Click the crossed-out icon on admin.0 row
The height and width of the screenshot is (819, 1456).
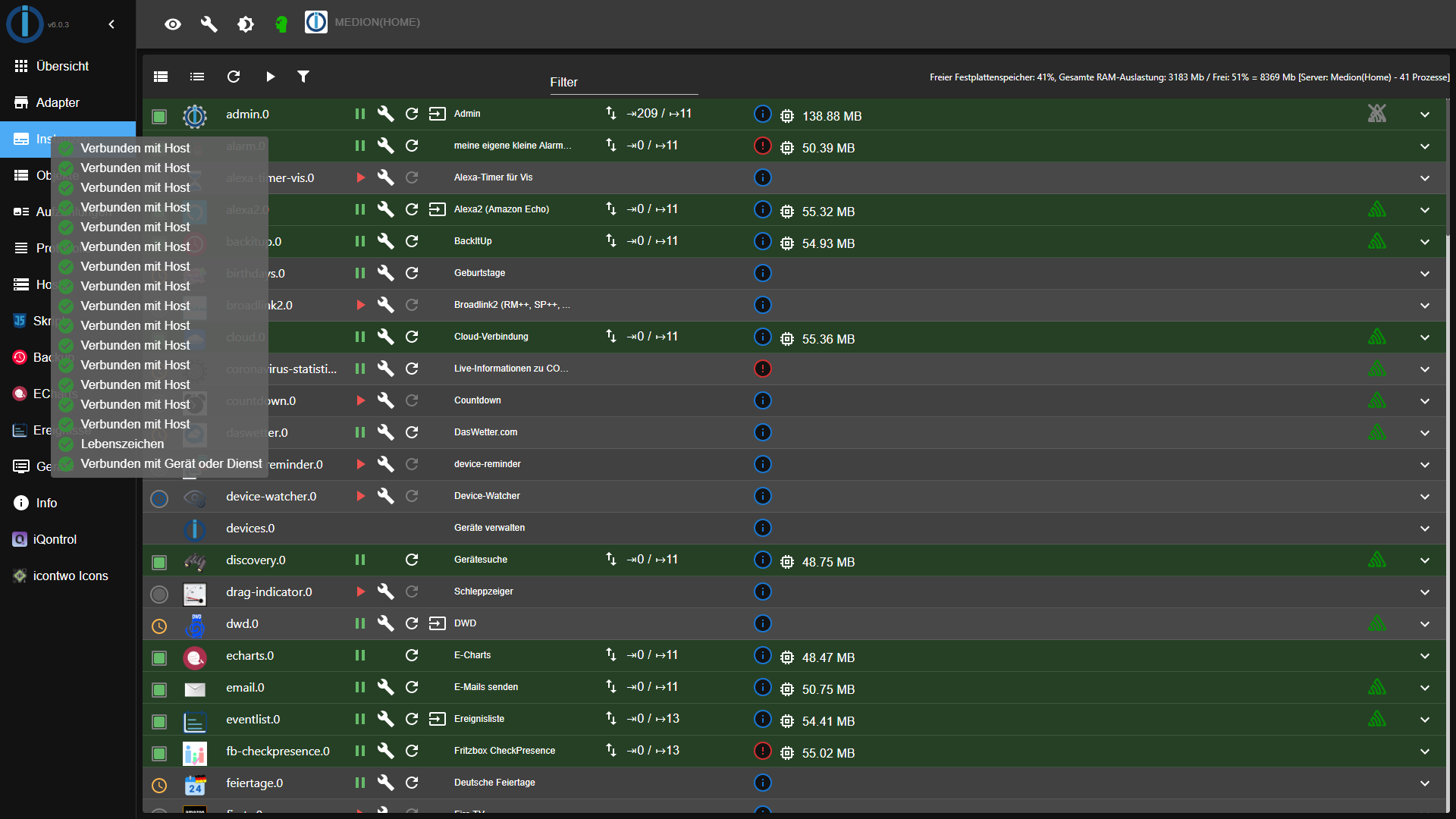click(1377, 114)
